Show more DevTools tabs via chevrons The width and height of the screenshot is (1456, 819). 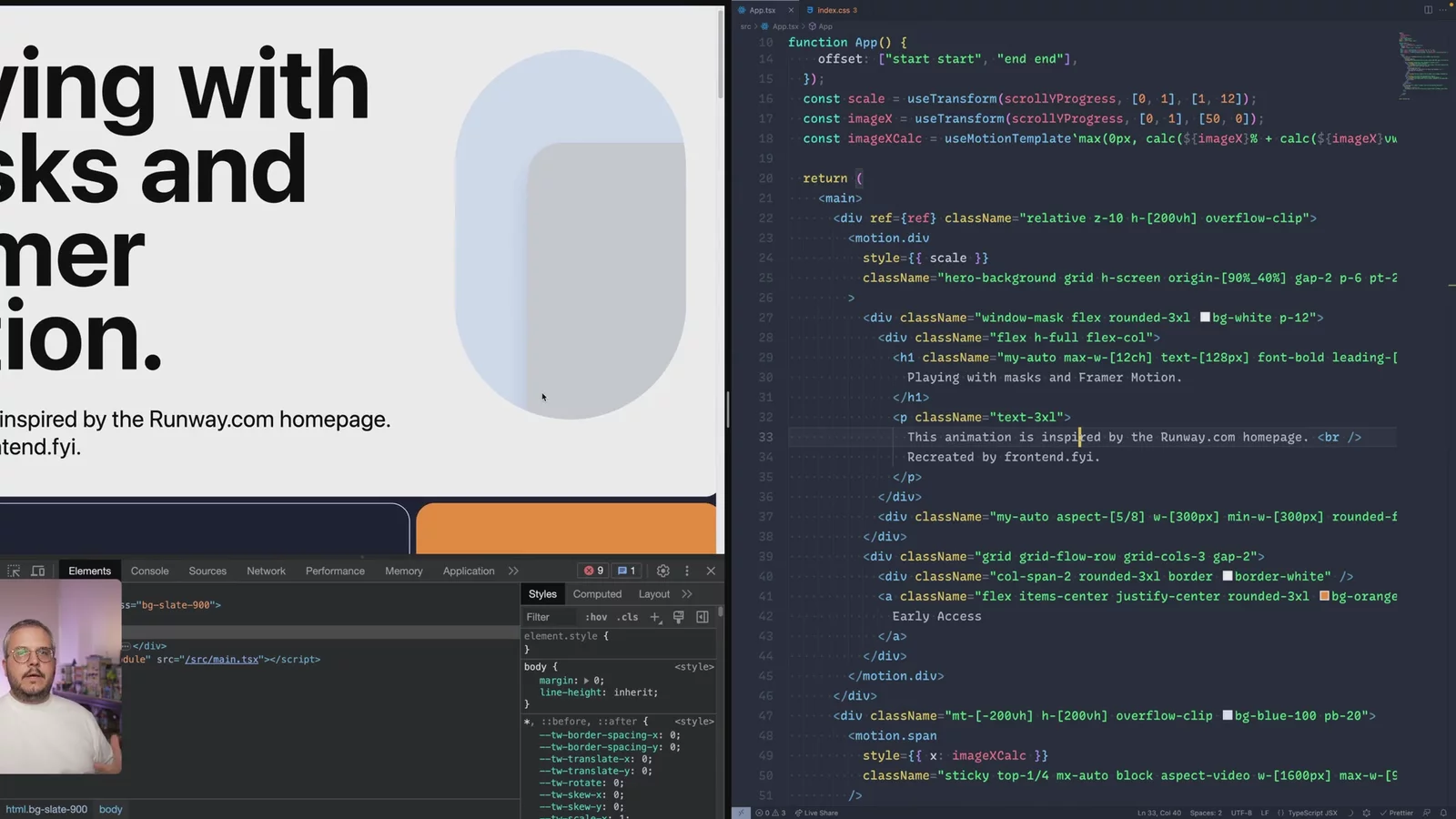click(513, 571)
